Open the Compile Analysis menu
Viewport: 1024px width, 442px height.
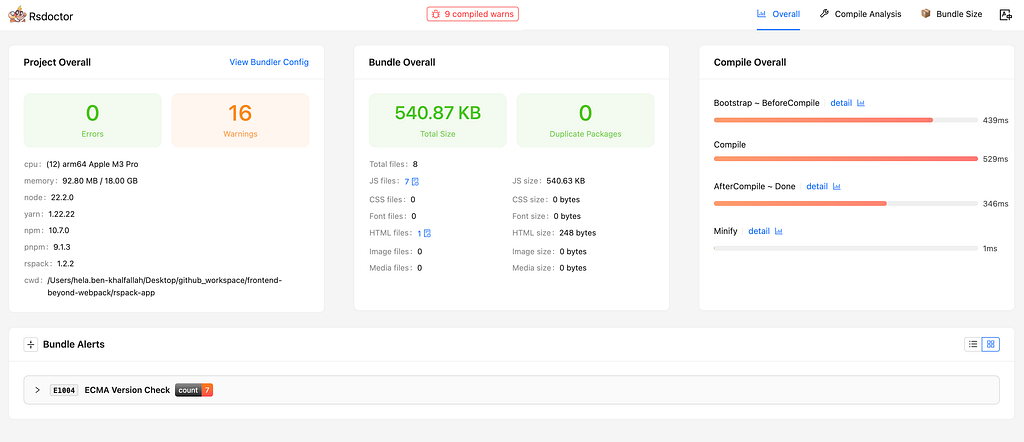point(860,14)
